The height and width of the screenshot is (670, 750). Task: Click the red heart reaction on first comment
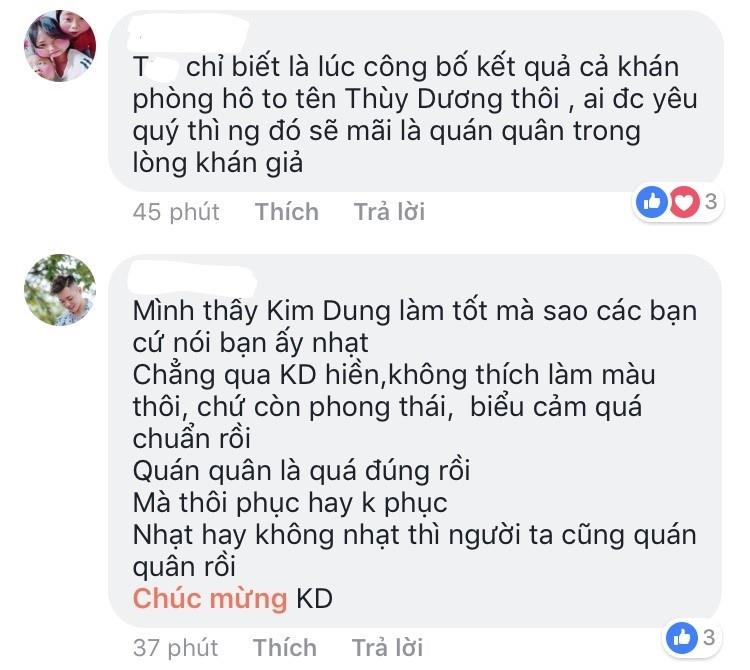pos(684,202)
